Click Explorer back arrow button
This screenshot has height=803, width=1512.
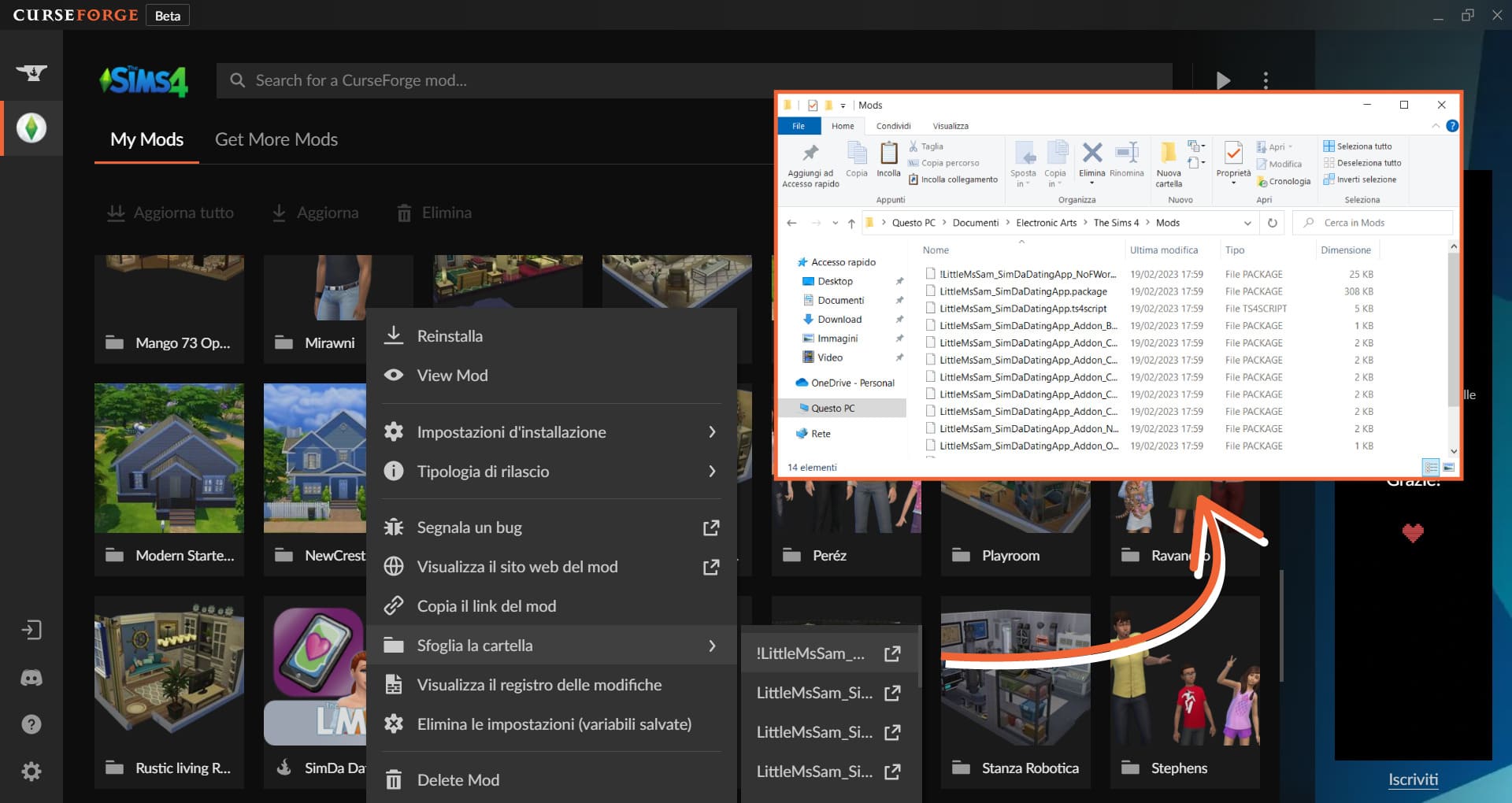click(791, 223)
